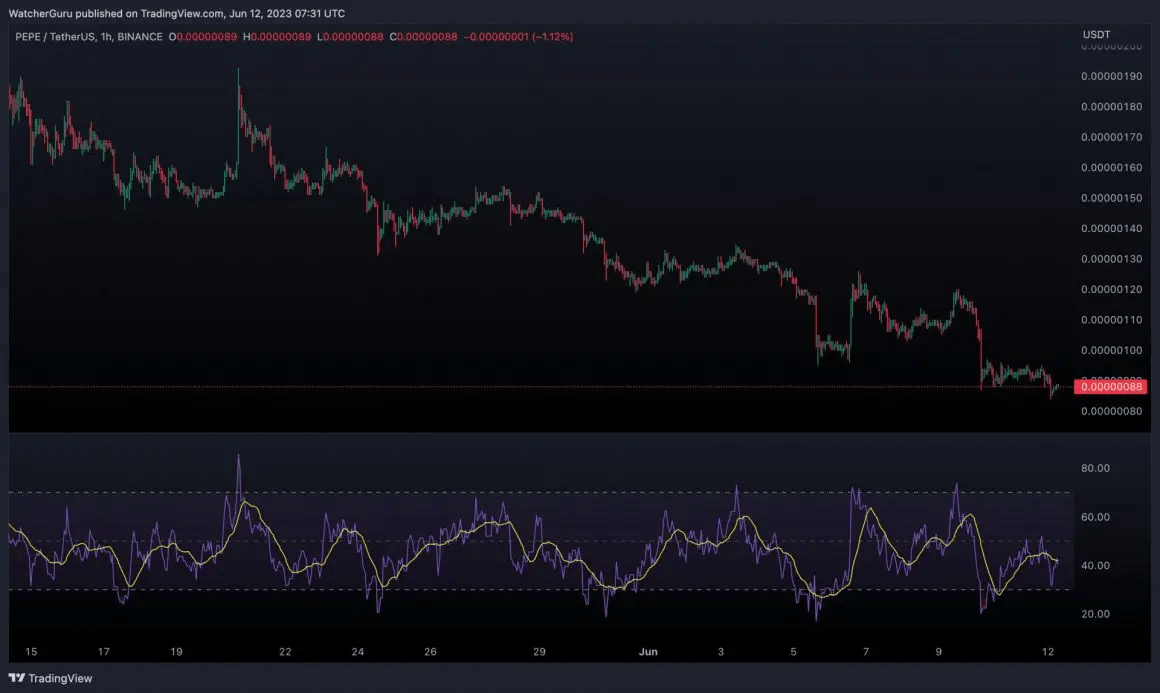Click the 20.00 RSI scale label
The width and height of the screenshot is (1160, 693).
tap(1095, 614)
